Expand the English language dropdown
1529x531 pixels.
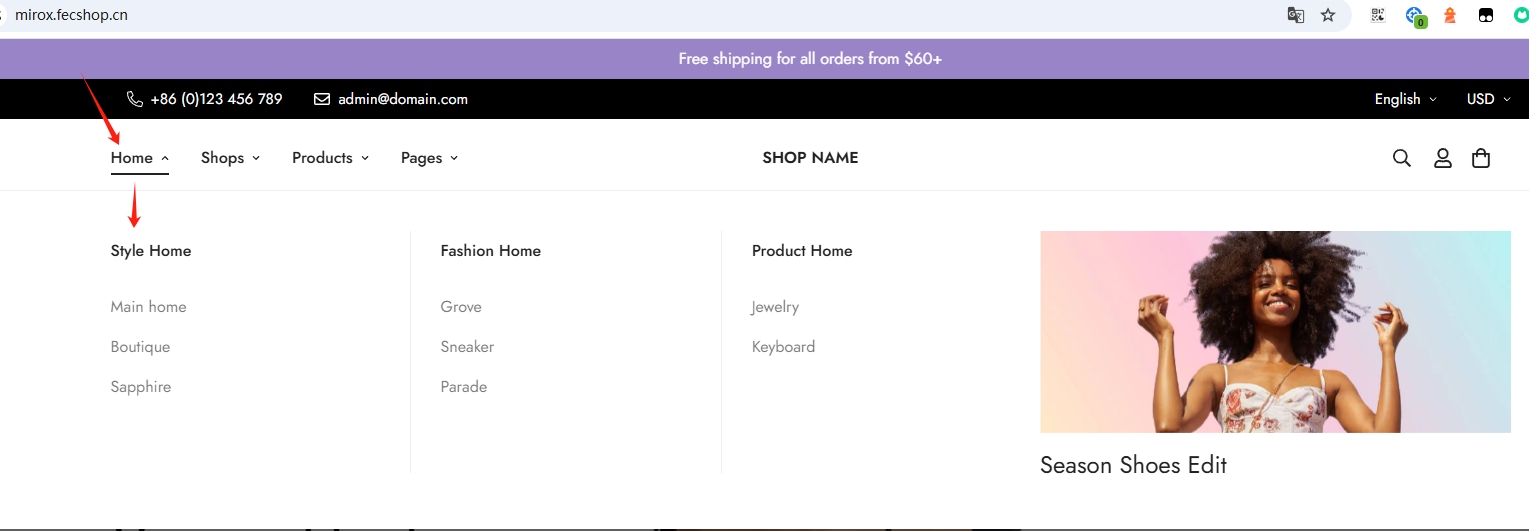point(1405,99)
